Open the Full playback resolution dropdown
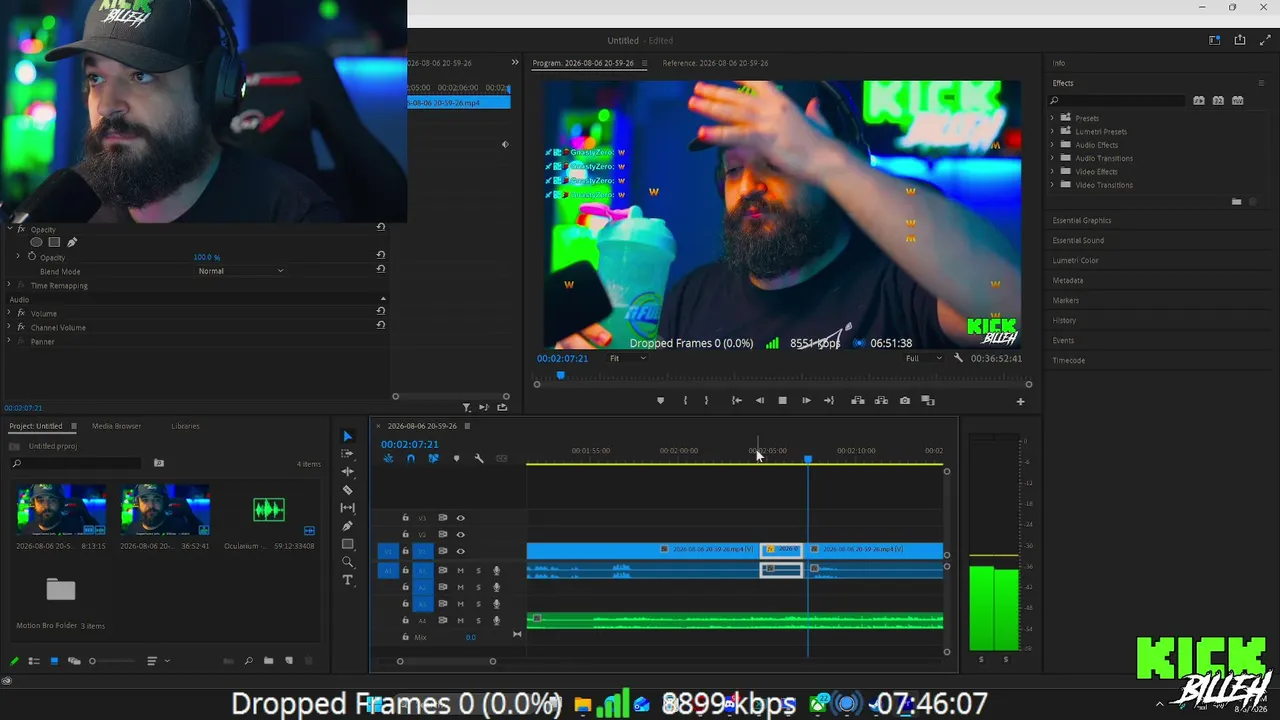 click(x=923, y=358)
